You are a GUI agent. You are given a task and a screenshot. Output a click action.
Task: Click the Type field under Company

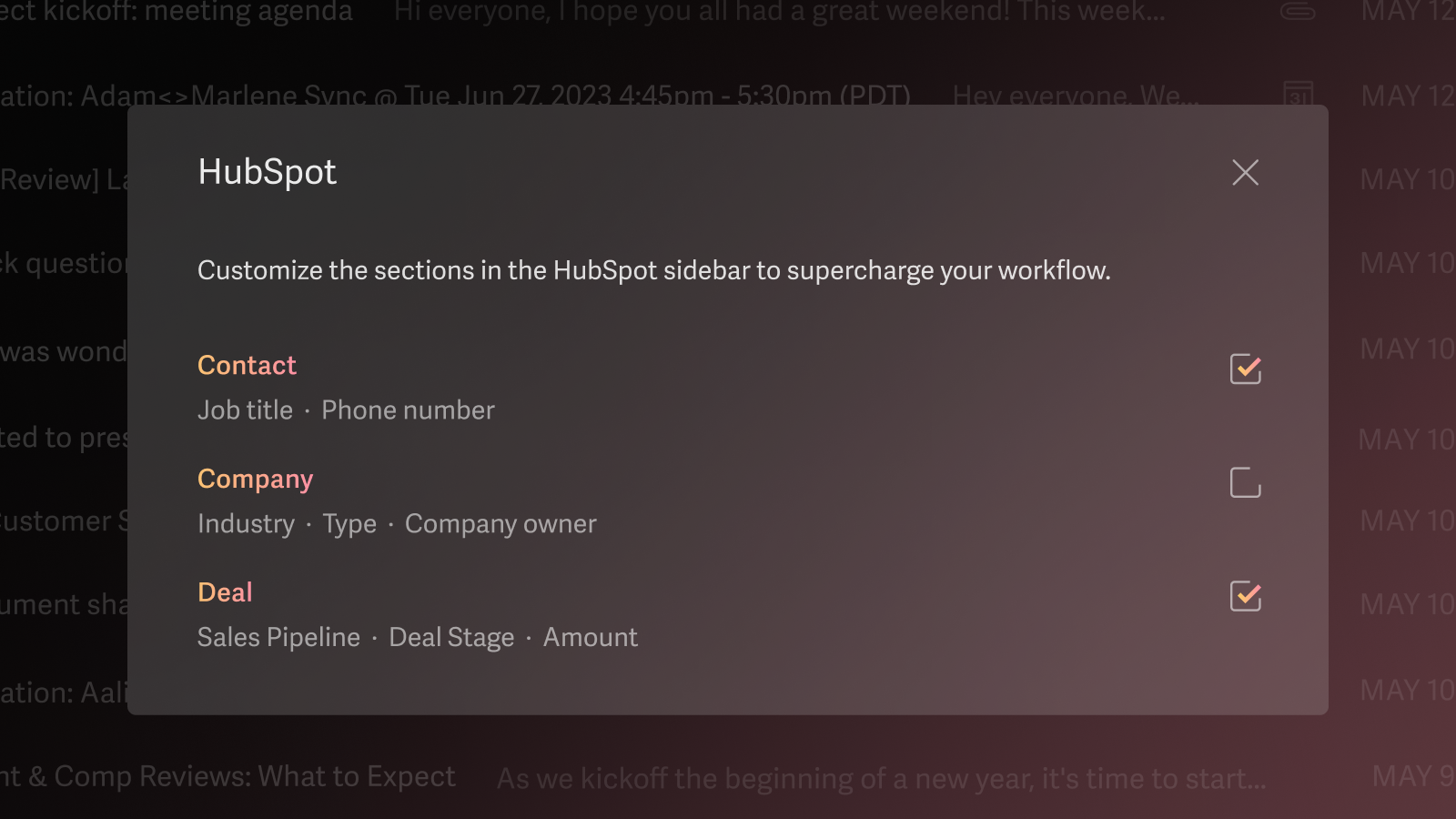point(349,524)
